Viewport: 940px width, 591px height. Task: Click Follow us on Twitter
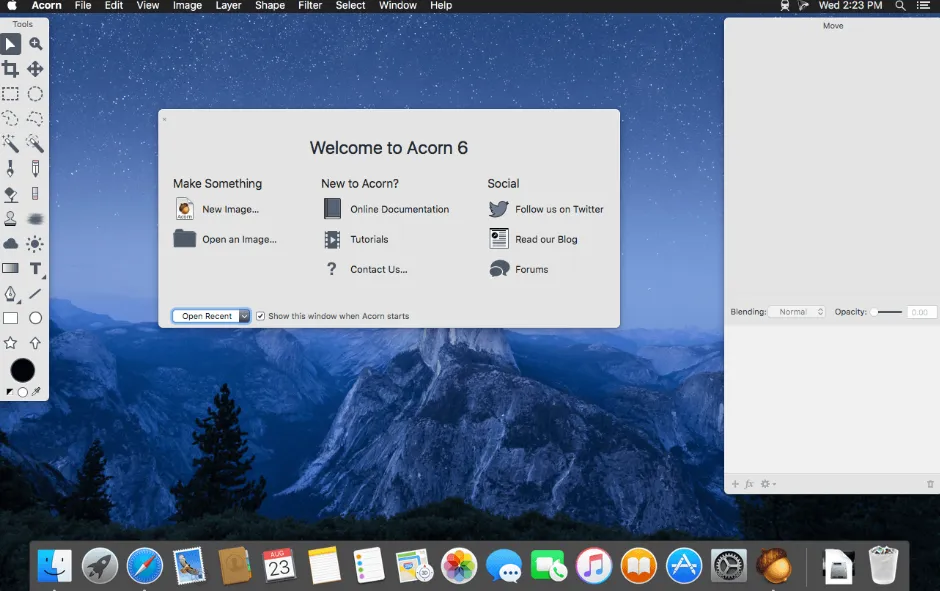[559, 209]
